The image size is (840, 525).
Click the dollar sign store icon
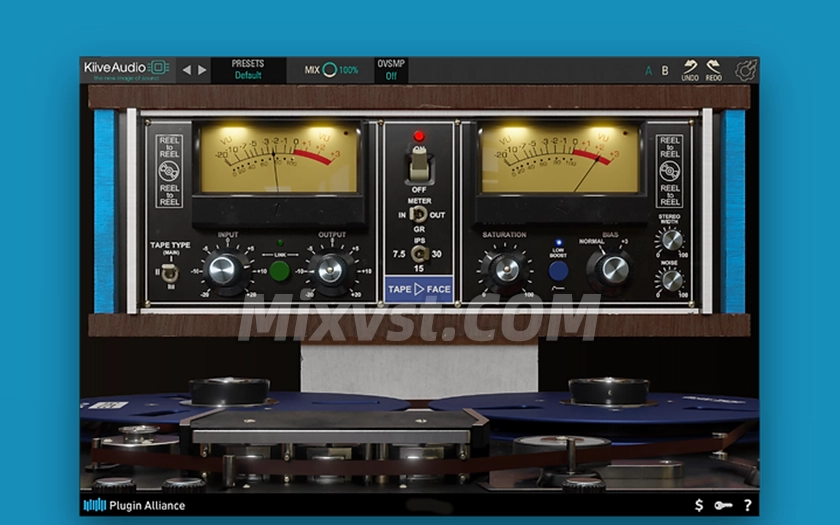click(x=699, y=505)
